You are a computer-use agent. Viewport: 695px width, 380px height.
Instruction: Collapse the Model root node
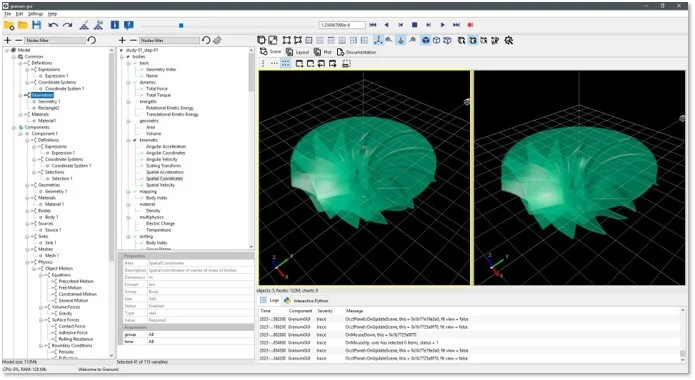click(x=7, y=50)
